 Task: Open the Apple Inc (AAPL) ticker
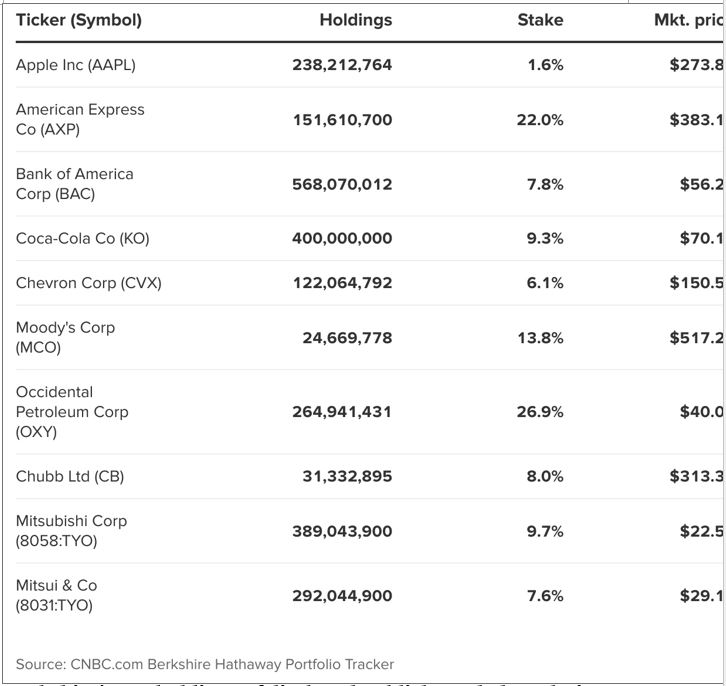76,65
